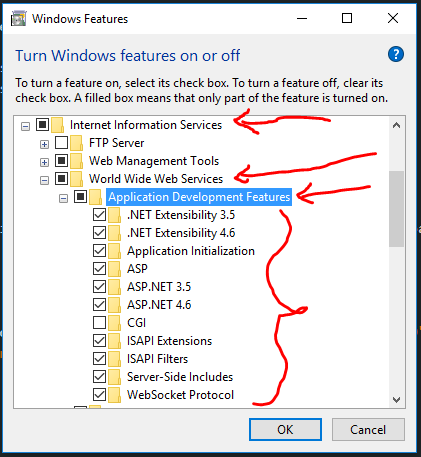Screen dimensions: 421x457
Task: Collapse the Application Development Features node
Action: pos(63,199)
